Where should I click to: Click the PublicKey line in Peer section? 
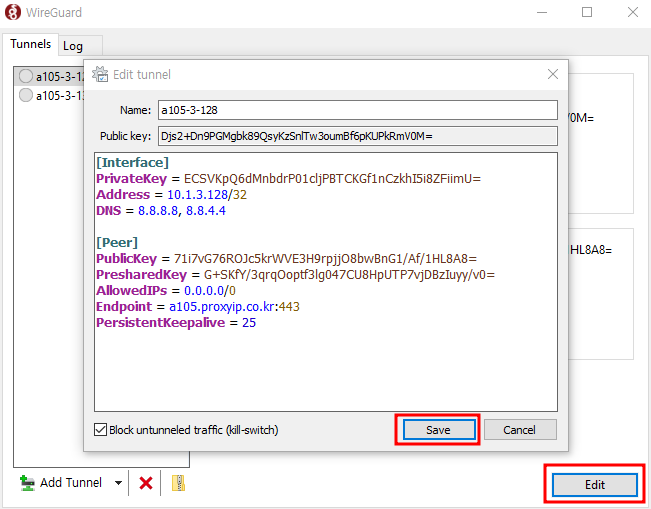[x=286, y=259]
